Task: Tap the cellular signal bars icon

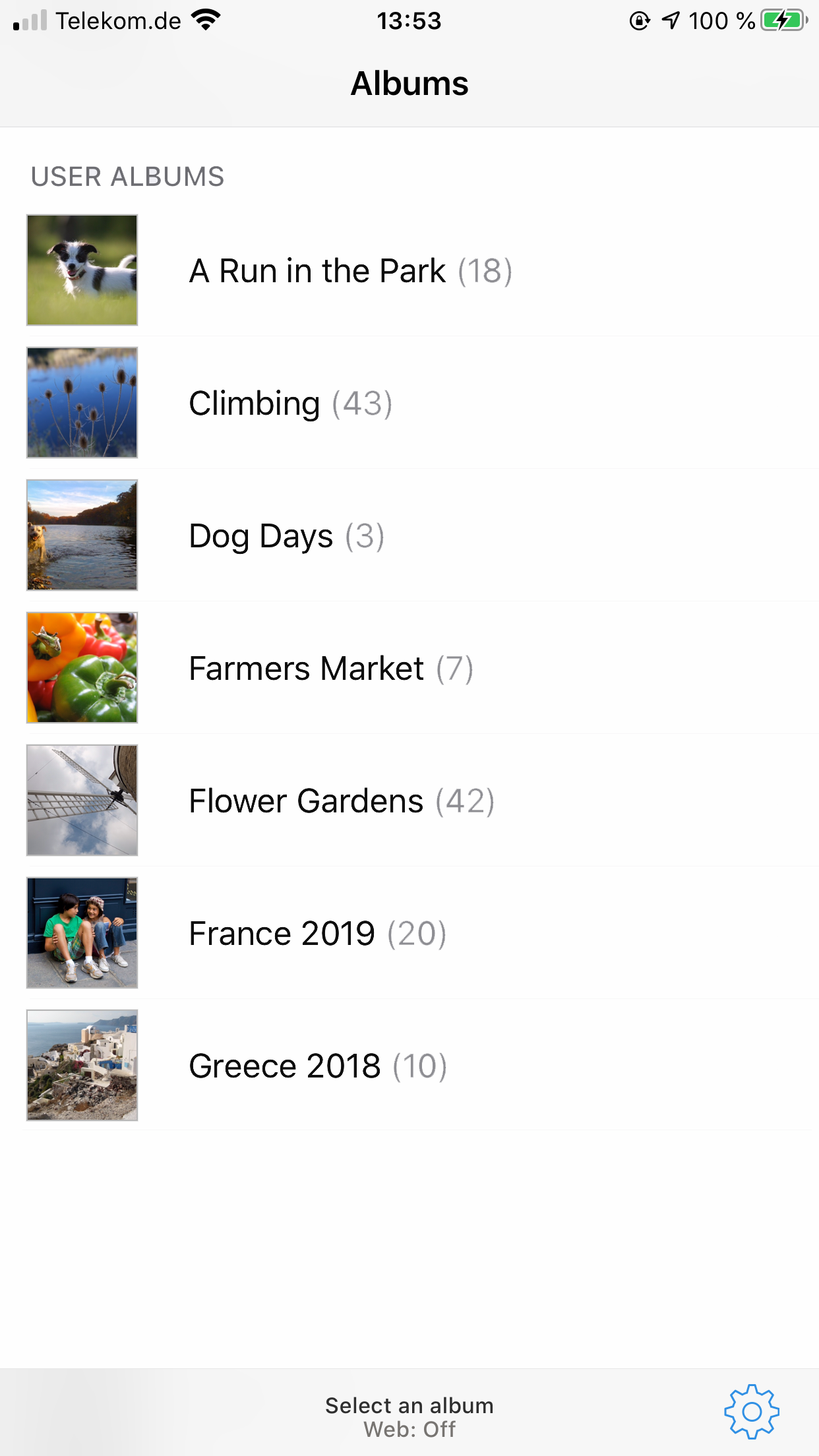Action: tap(30, 21)
